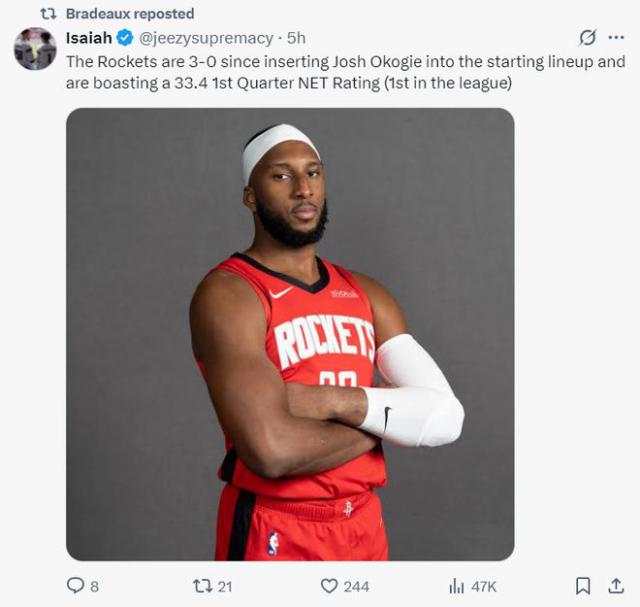Viewport: 640px width, 607px height.
Task: Share the post via the upload arrow icon
Action: pyautogui.click(x=616, y=585)
